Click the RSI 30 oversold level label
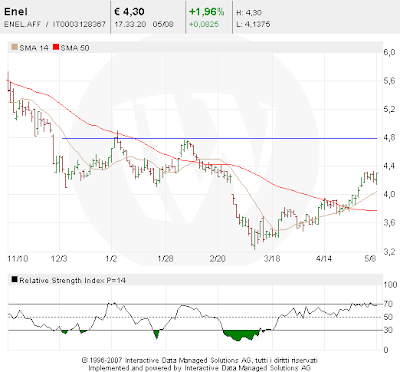Screen dimensions: 400x372 click(388, 330)
